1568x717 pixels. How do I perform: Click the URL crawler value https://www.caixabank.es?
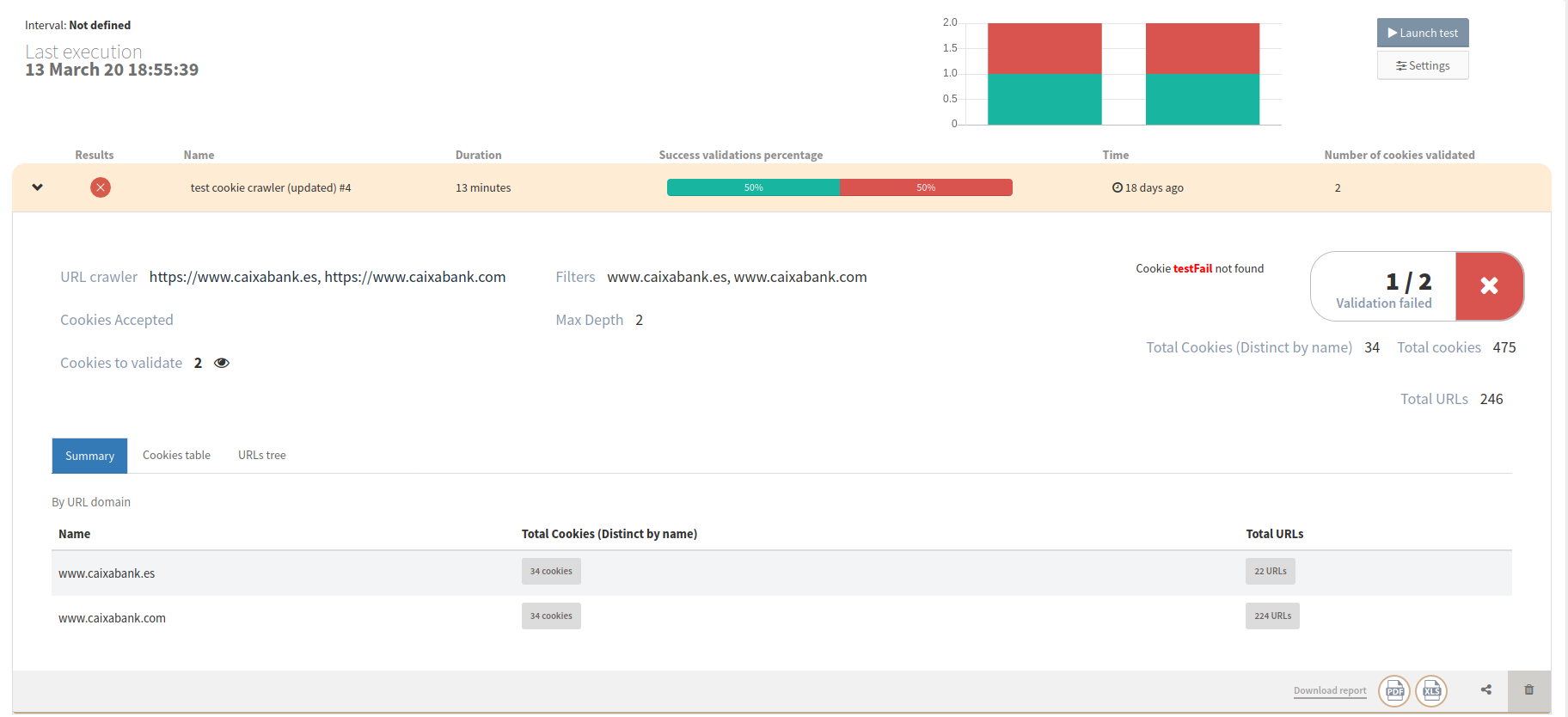(x=234, y=277)
